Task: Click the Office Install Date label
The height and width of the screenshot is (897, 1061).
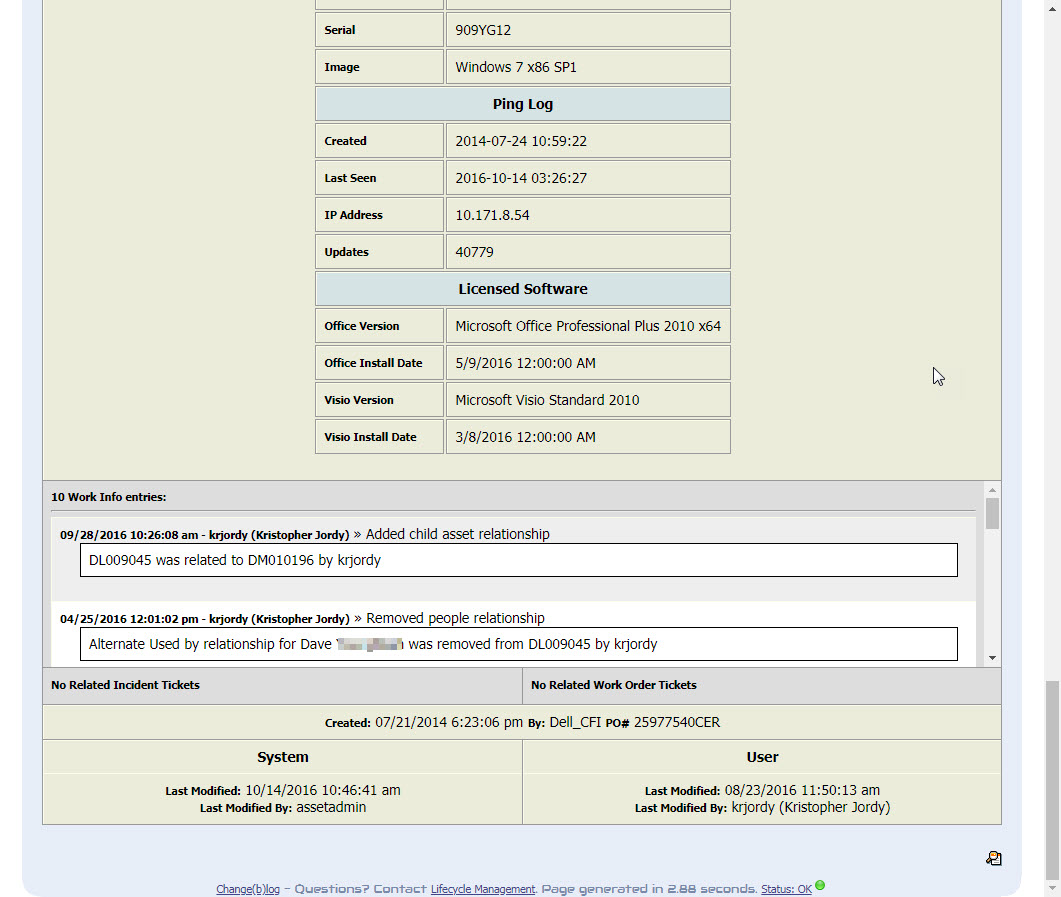Action: coord(373,363)
